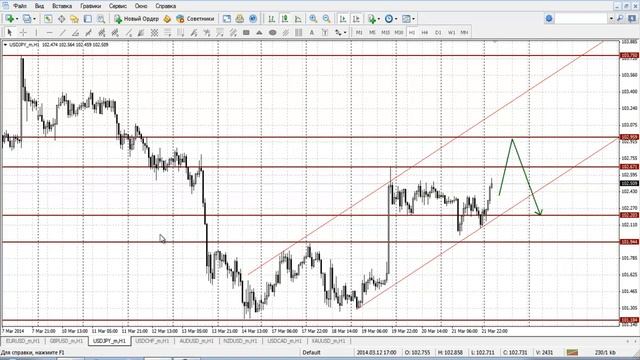Expand profiles dropdown arrow

click(x=34, y=19)
